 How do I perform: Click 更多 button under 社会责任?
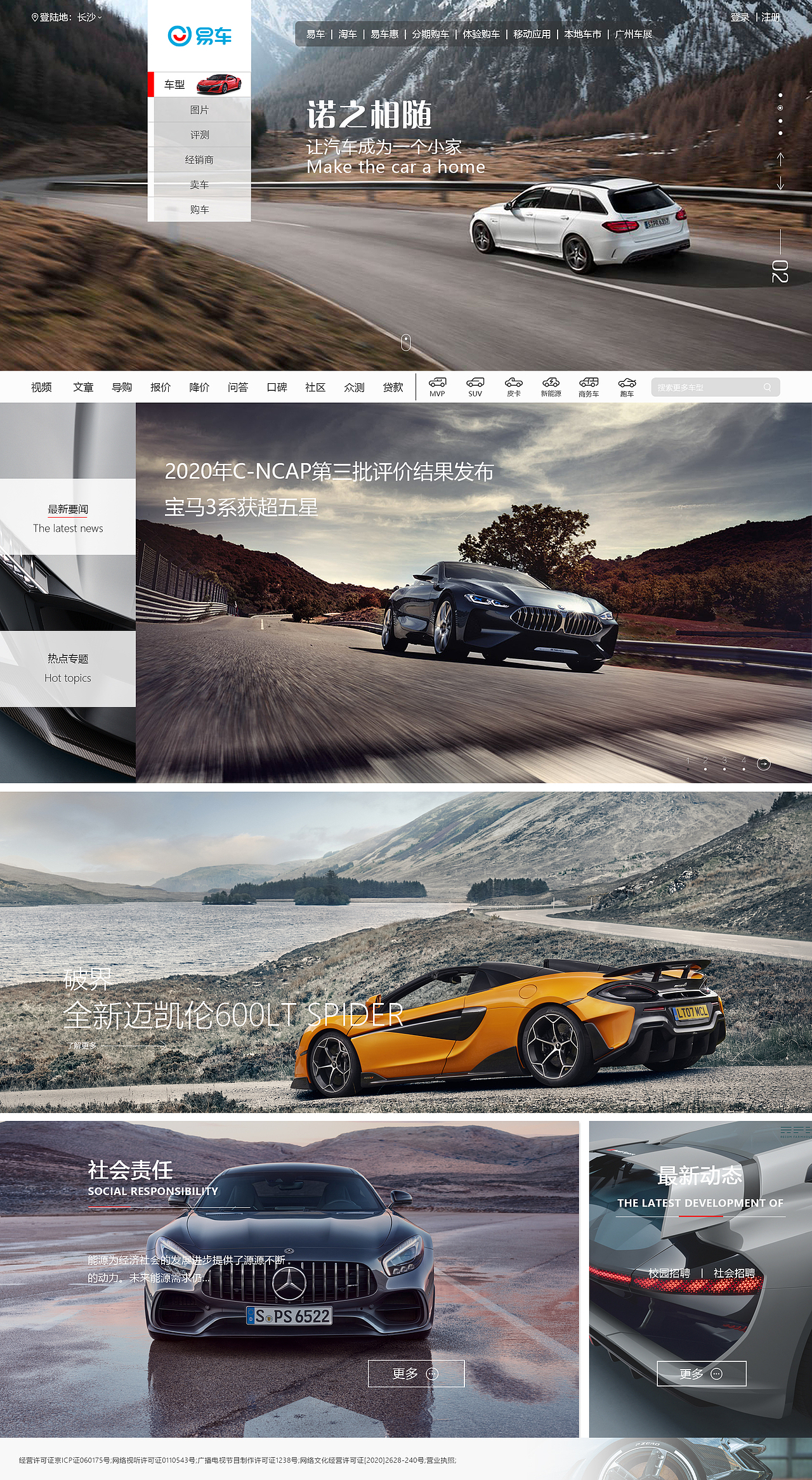tap(416, 1373)
